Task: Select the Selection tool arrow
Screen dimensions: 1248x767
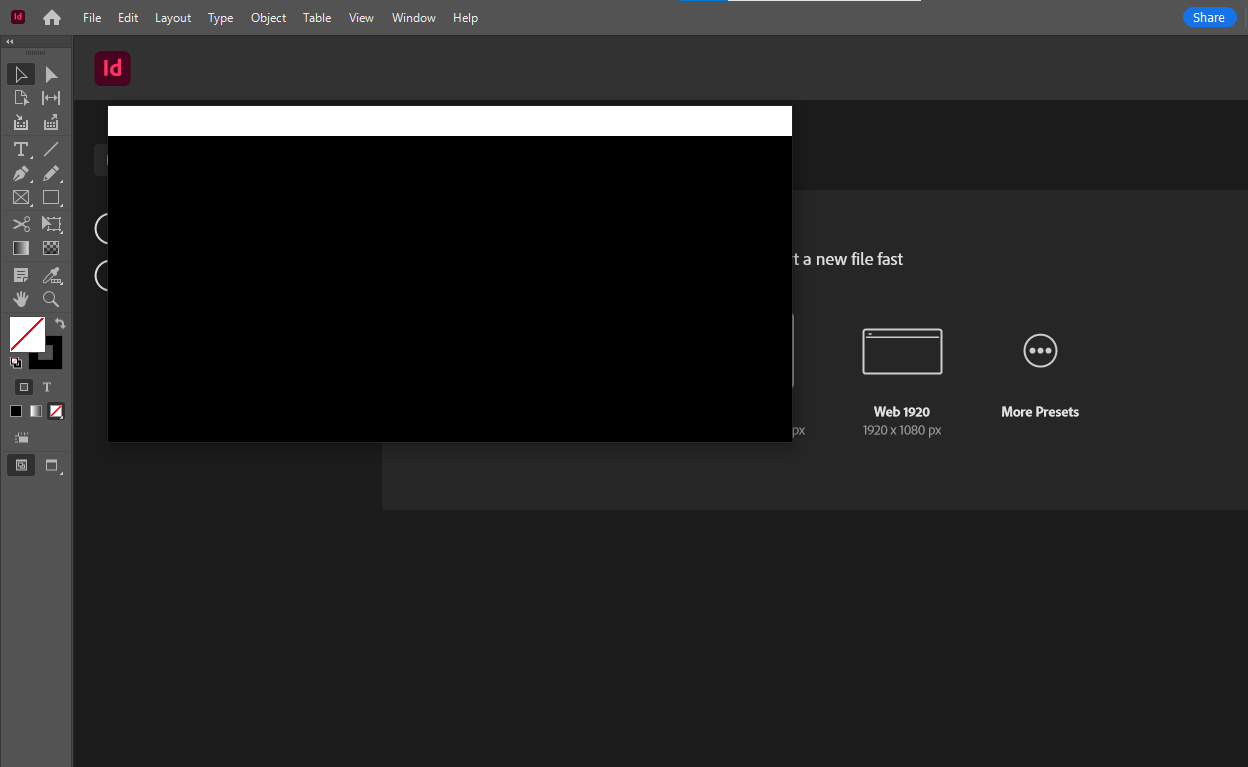Action: tap(21, 74)
